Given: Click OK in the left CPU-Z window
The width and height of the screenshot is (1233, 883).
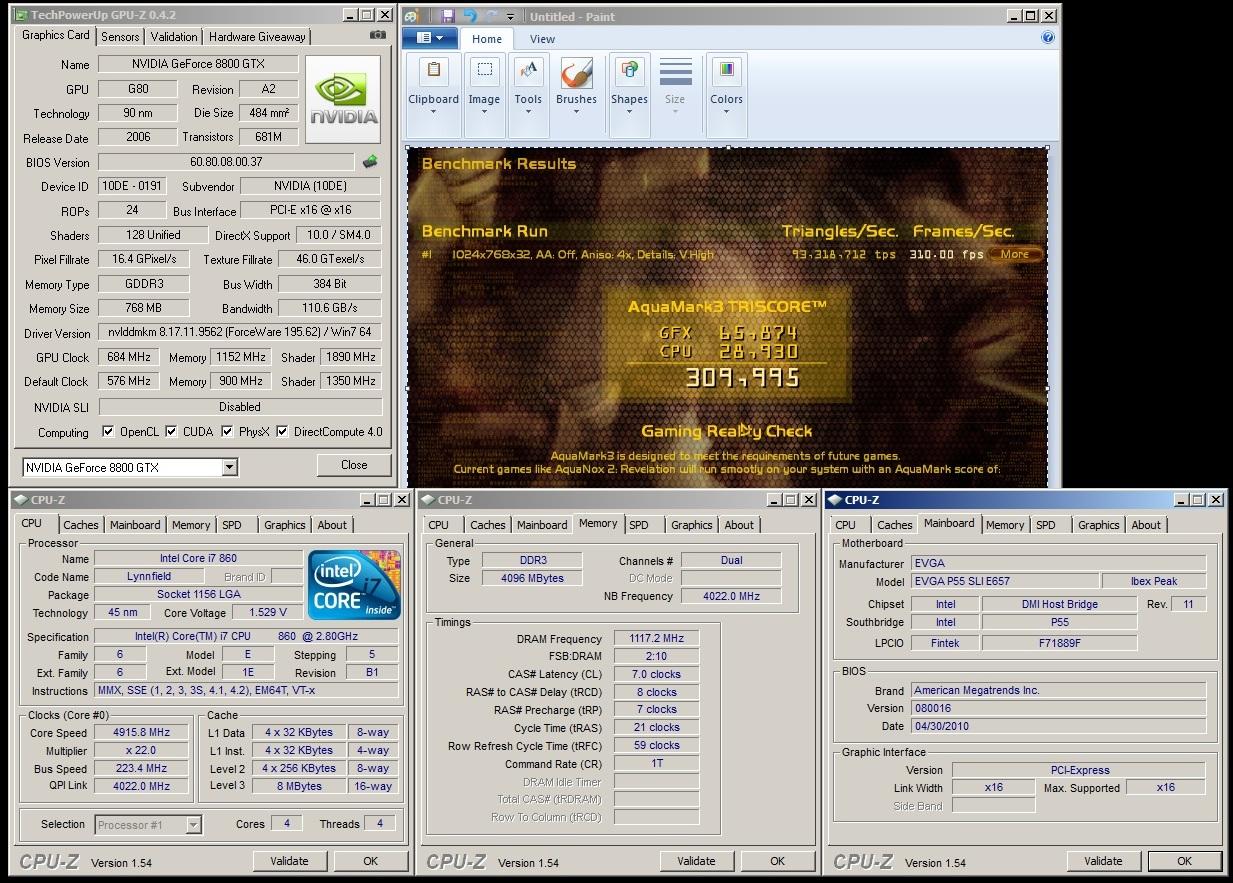Looking at the screenshot, I should [370, 861].
